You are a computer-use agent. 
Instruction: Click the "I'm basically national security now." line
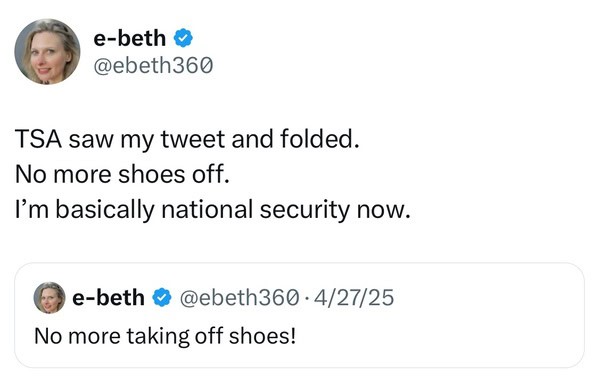point(213,210)
